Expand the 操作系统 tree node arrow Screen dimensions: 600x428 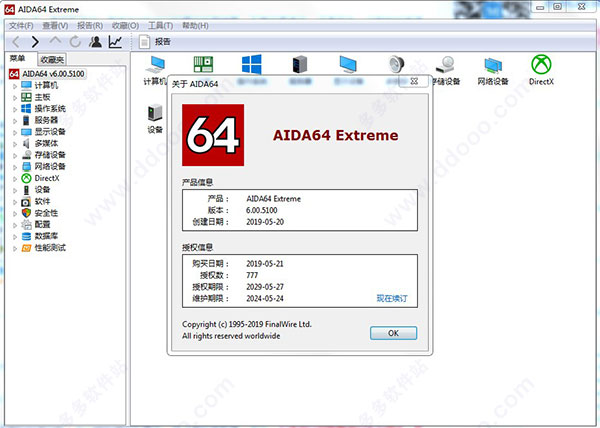pos(15,109)
